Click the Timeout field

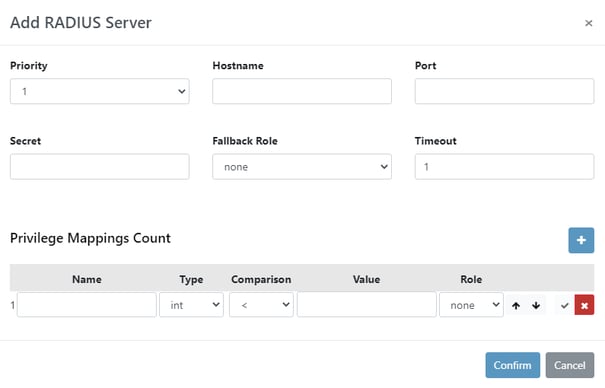pyautogui.click(x=504, y=167)
